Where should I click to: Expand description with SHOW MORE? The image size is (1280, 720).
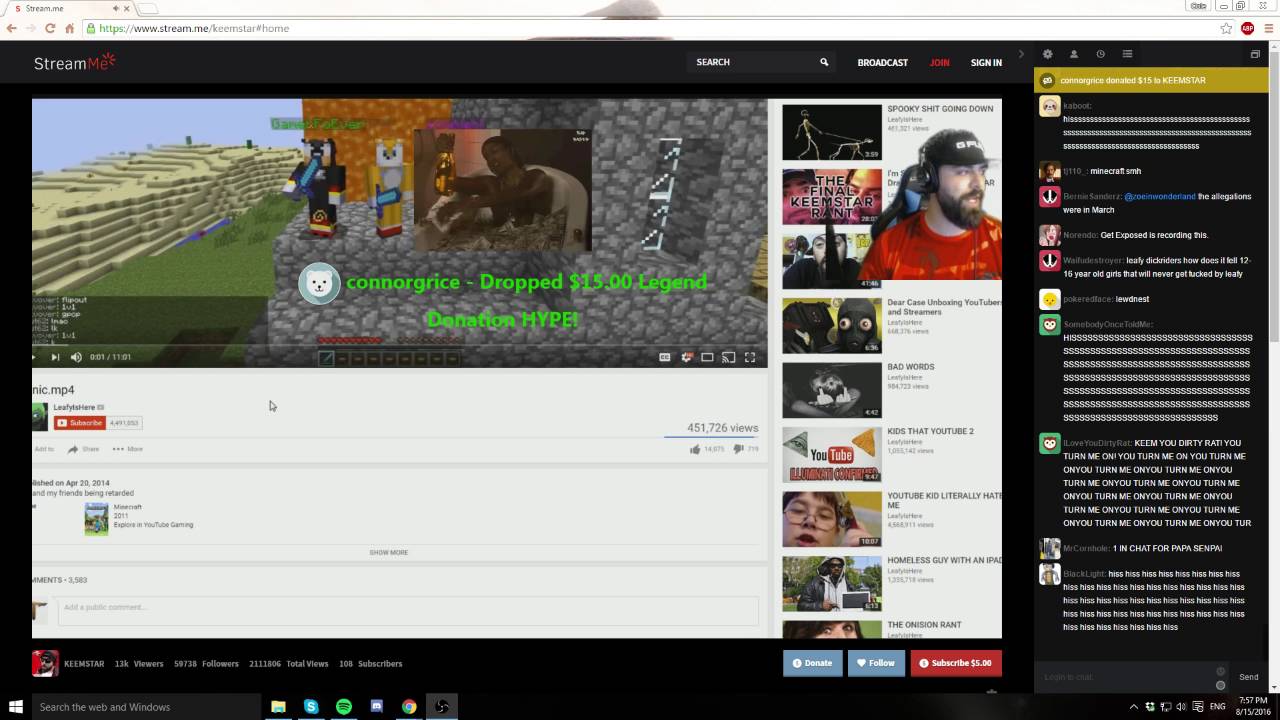point(389,552)
